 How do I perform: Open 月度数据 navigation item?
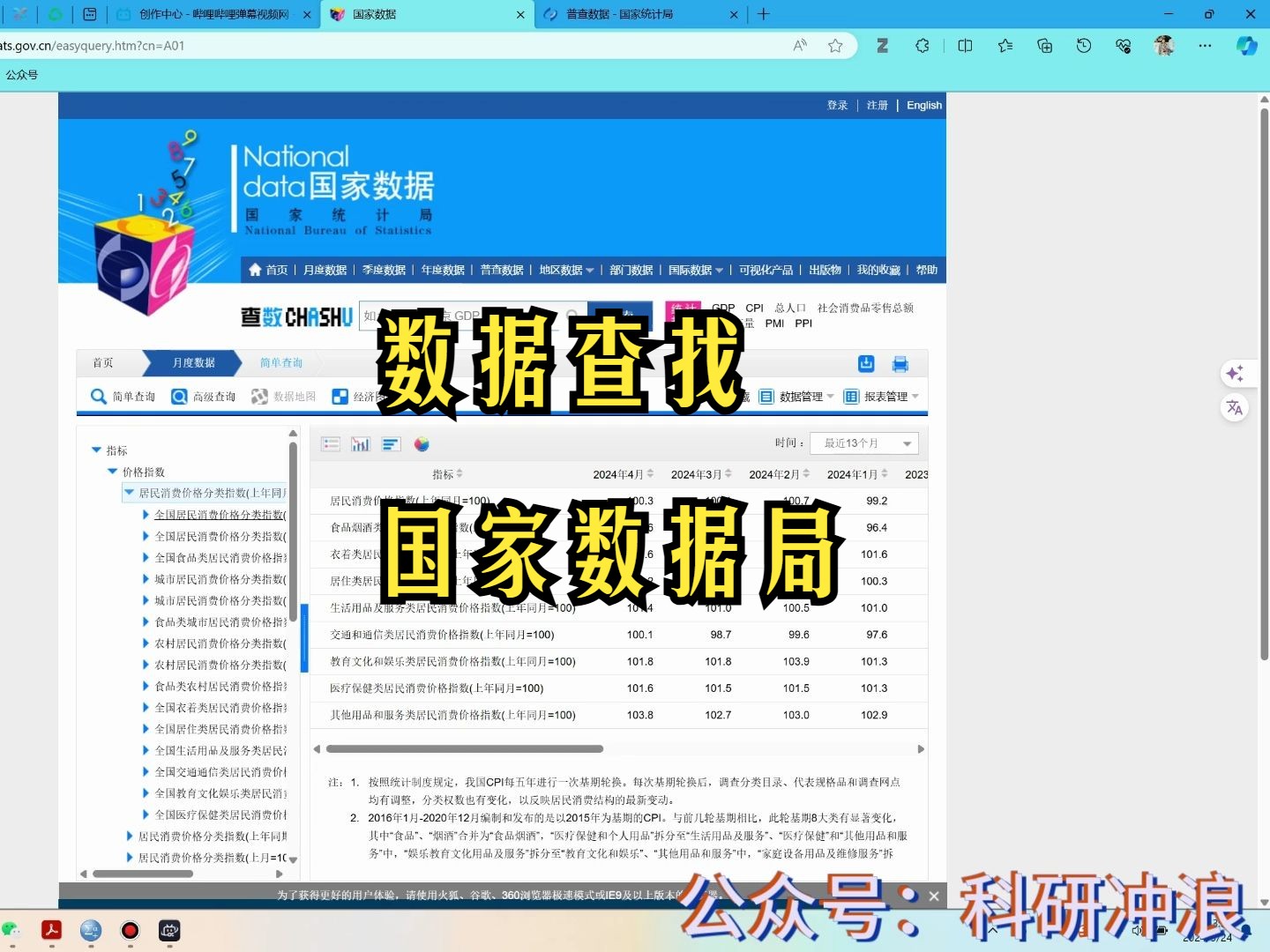pyautogui.click(x=325, y=270)
